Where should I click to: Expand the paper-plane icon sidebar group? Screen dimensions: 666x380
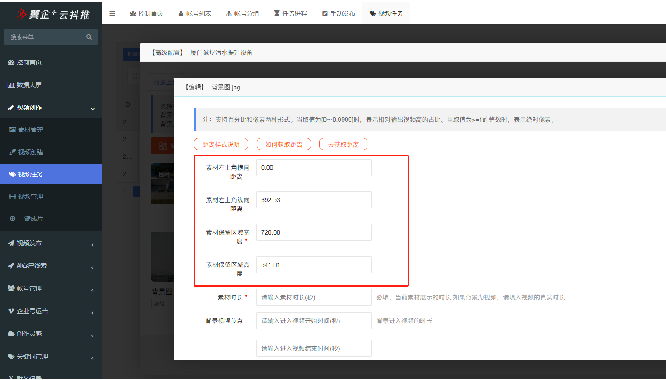[51, 243]
